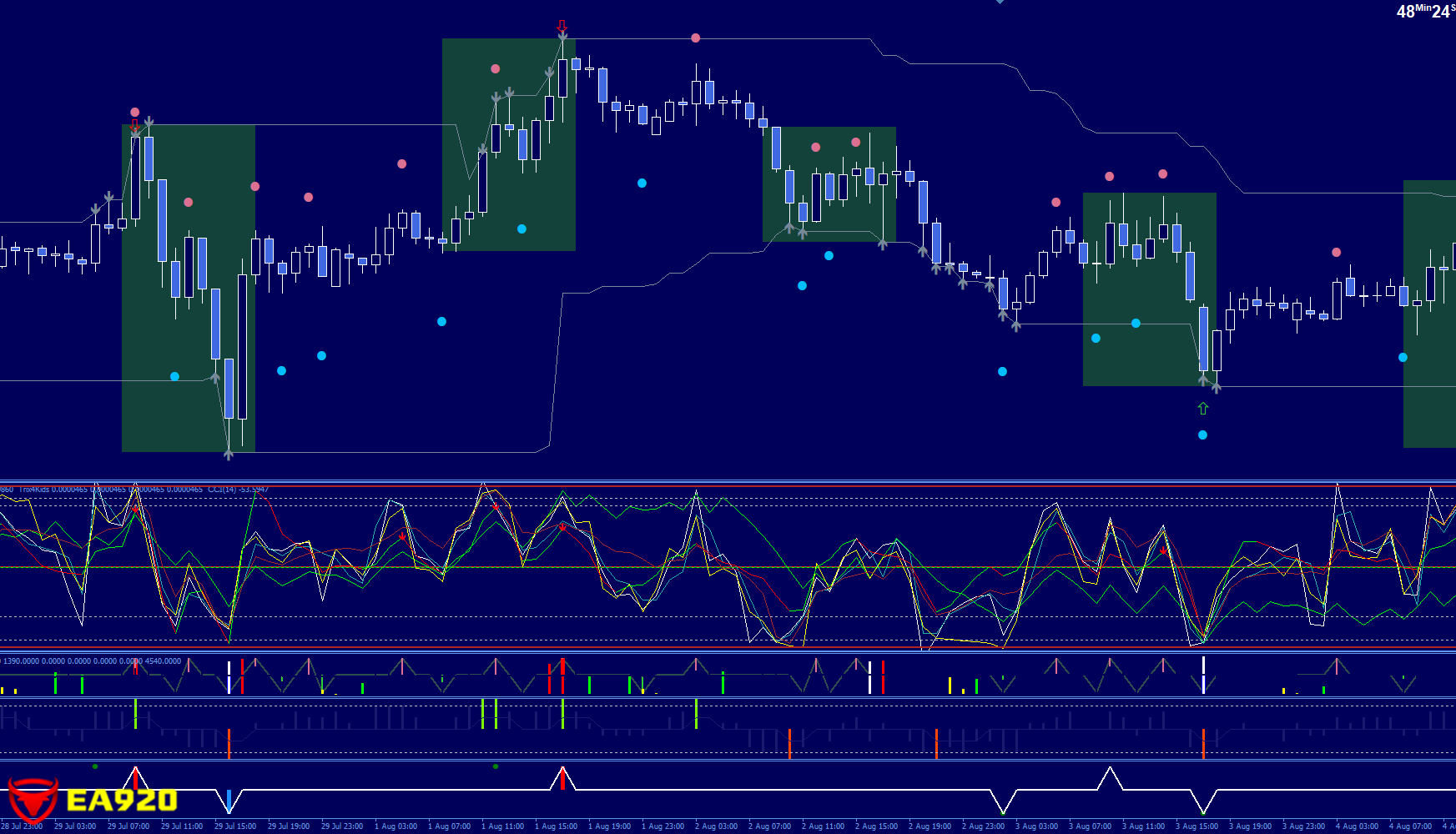Select the tallest leftmost green shaded session box
Image resolution: width=1456 pixels, height=834 pixels.
coord(189,288)
